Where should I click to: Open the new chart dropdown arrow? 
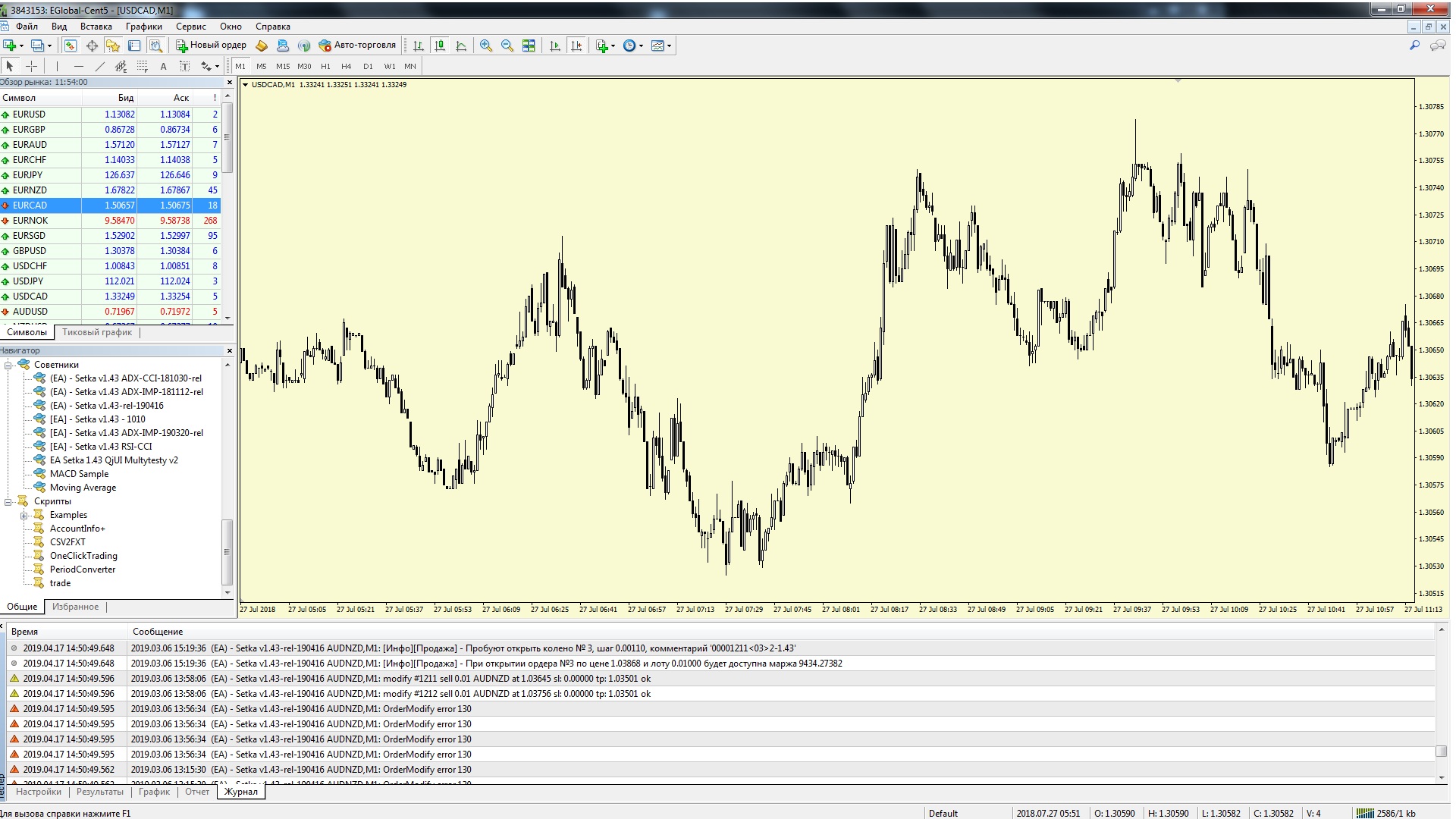pyautogui.click(x=21, y=45)
